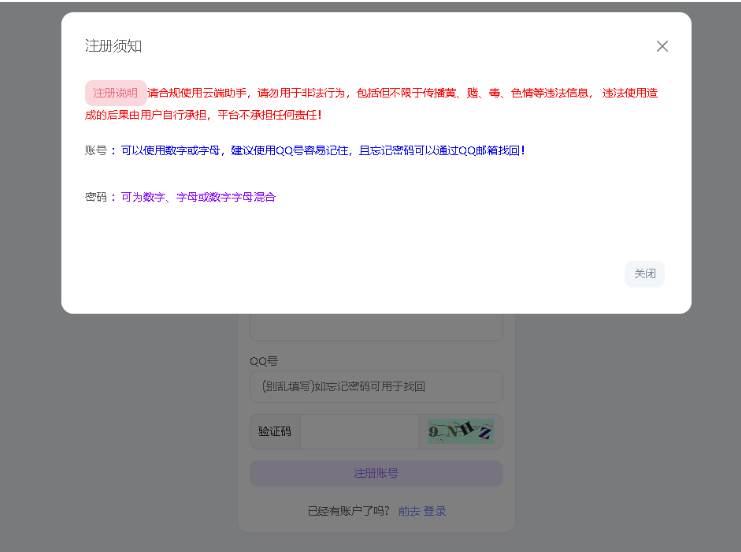
Task: Close the 注册须知 dialog with the X icon
Action: point(662,46)
